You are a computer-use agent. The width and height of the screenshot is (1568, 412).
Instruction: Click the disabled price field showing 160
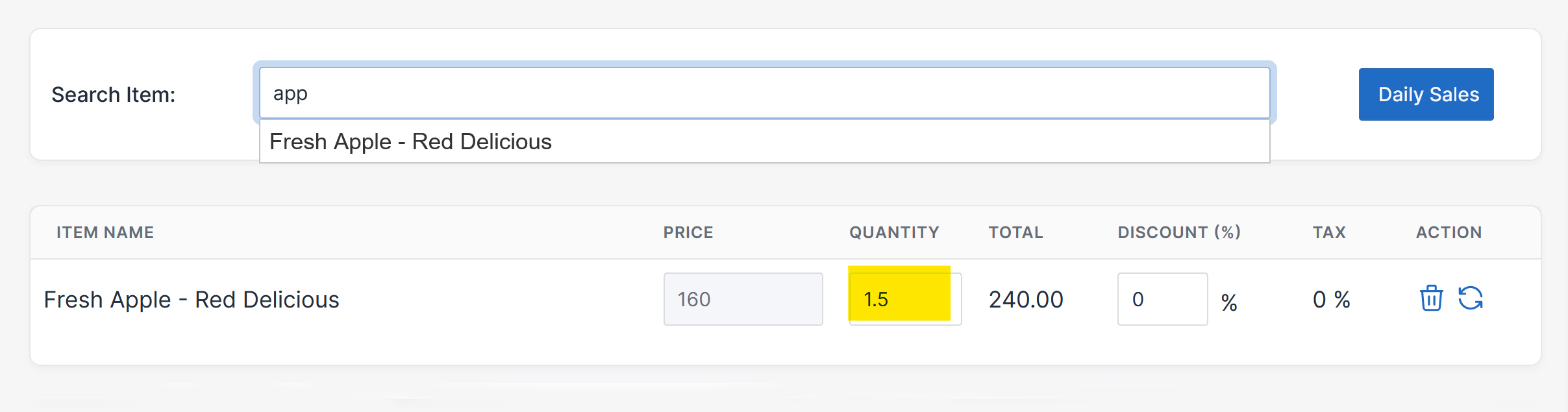742,299
